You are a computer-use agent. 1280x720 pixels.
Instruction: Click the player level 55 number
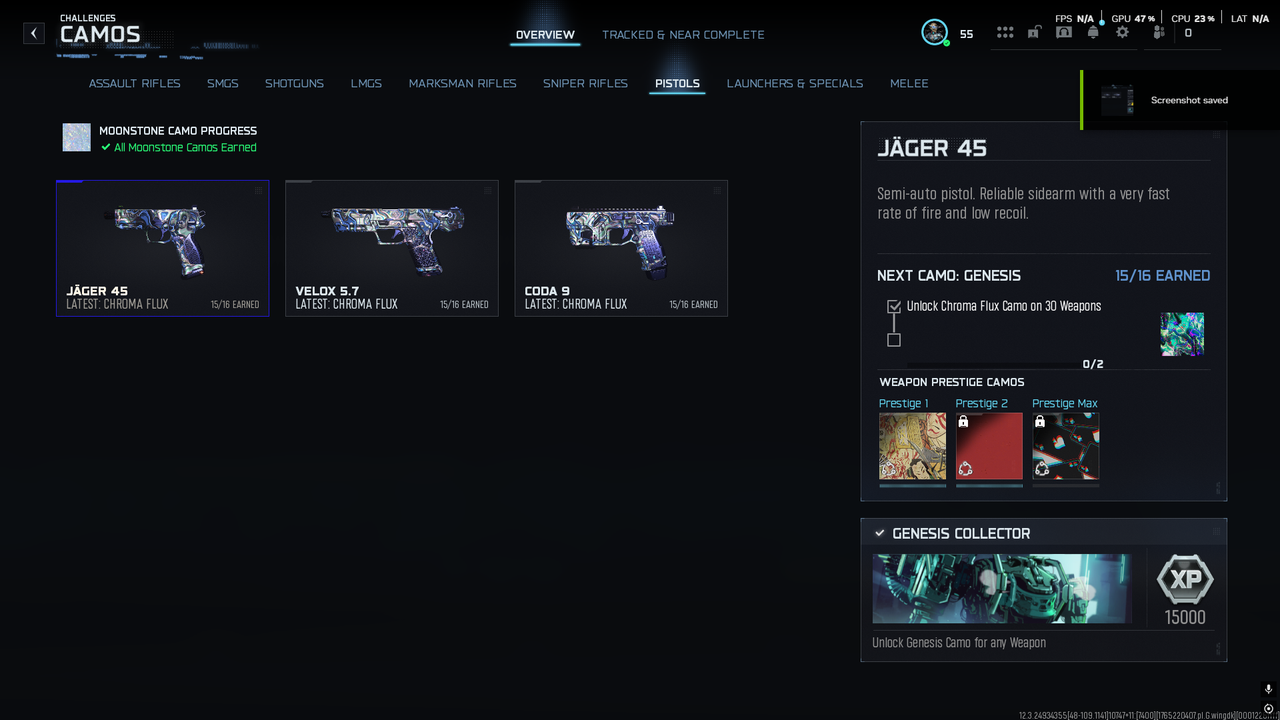tap(966, 34)
